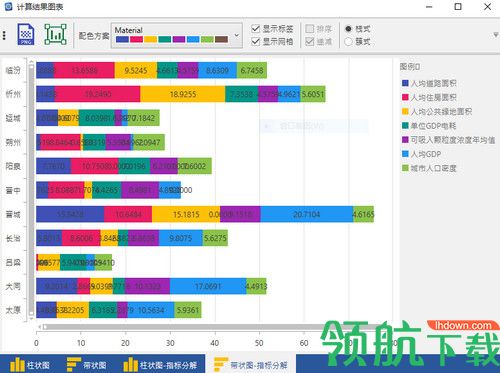Screen dimensions: 500x373
Task: Click the 18.9255 segment in 忻州 bar
Action: 183,94
